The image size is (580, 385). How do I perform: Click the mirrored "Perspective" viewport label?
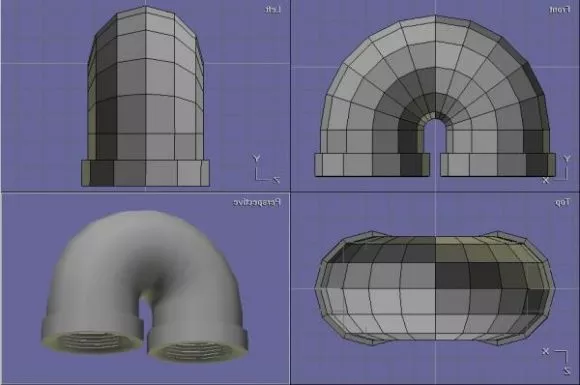[257, 203]
